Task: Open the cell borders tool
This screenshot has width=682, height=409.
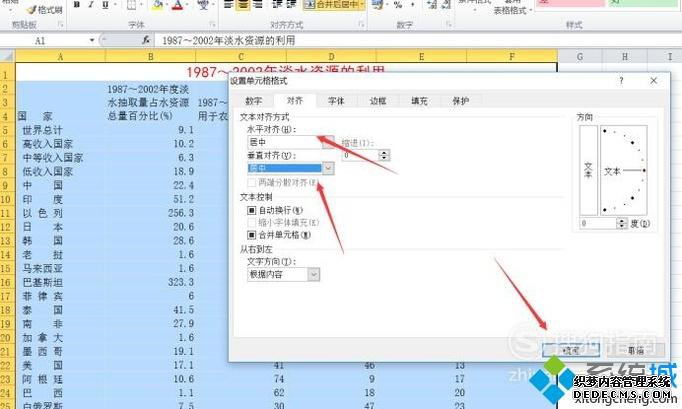Action: pyautogui.click(x=131, y=5)
